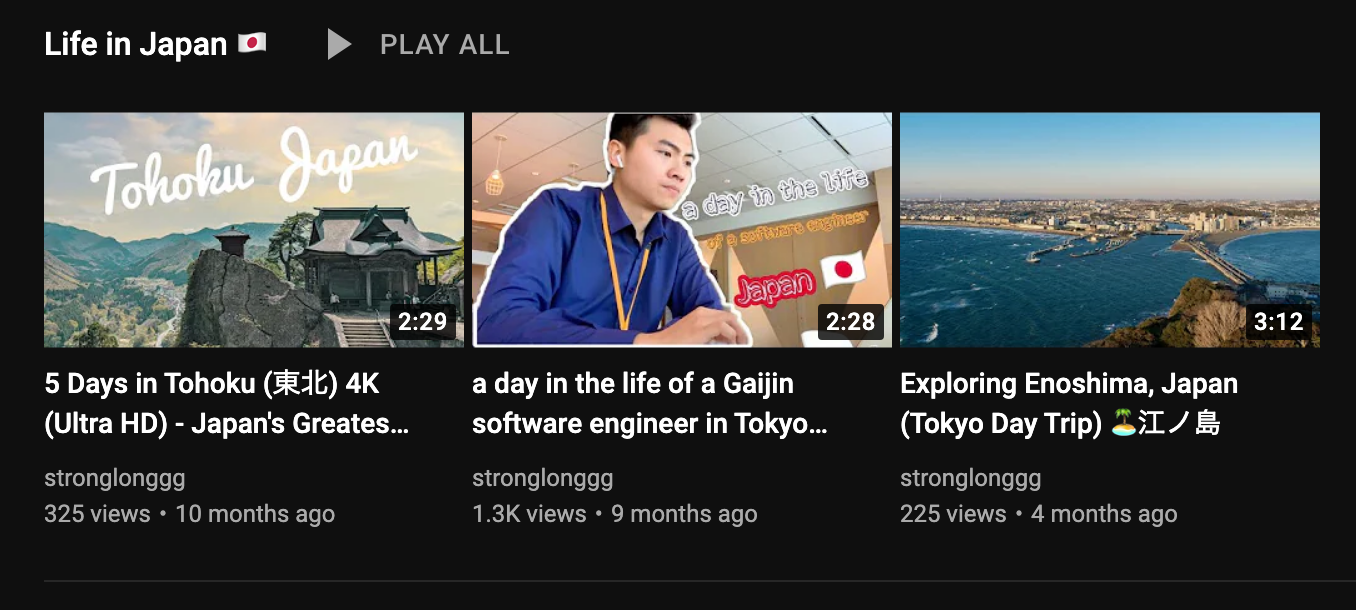Open title 'Exploring Enoshima, Japan'

(x=1069, y=384)
